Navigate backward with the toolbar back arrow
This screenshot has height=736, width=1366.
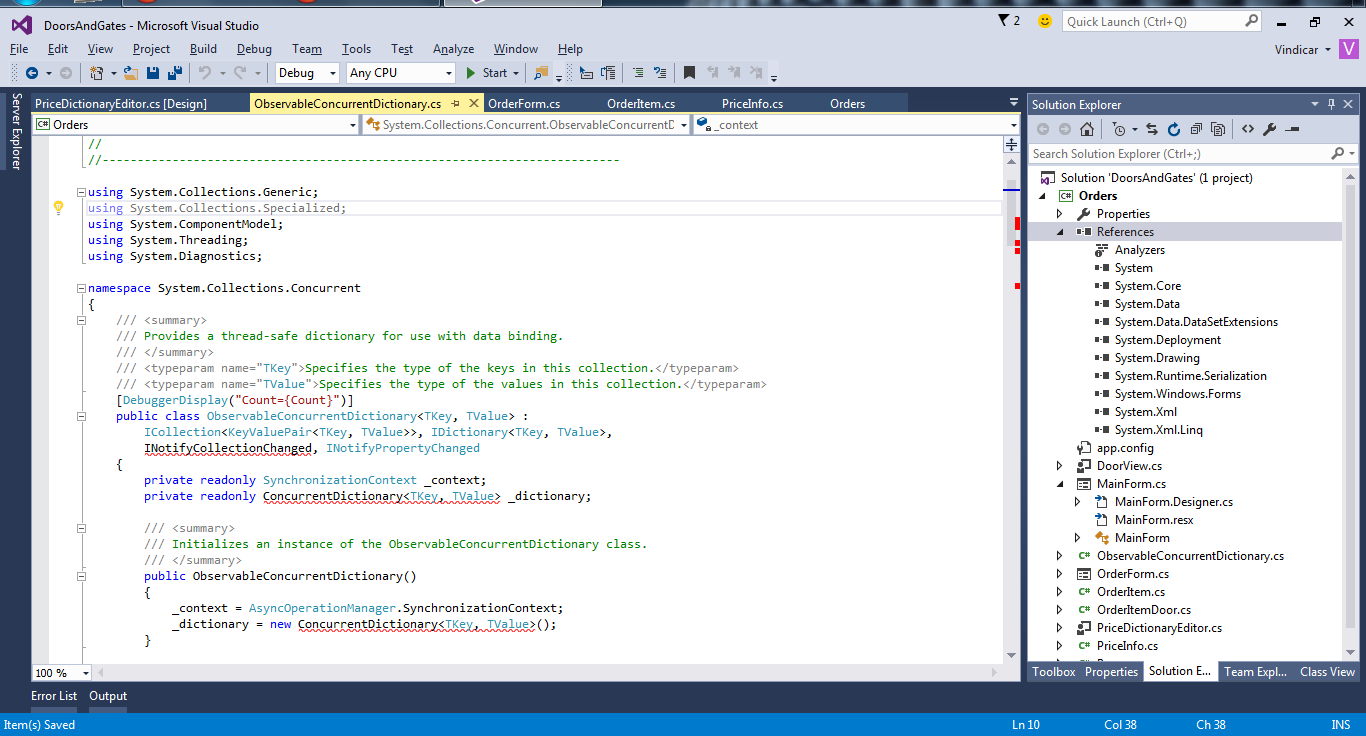pos(32,73)
